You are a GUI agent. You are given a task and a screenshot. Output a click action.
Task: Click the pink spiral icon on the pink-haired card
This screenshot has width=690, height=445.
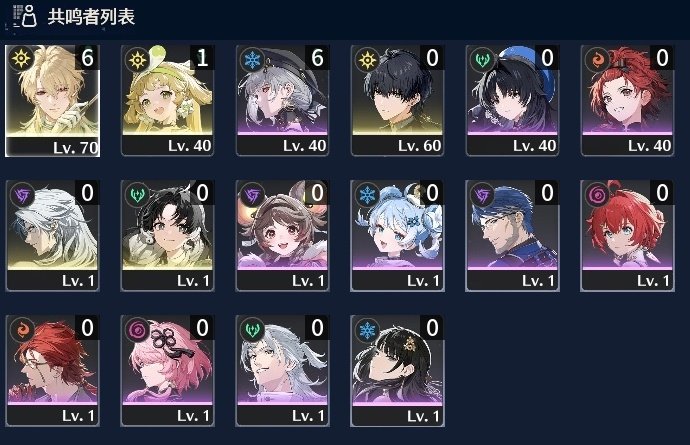(x=137, y=330)
